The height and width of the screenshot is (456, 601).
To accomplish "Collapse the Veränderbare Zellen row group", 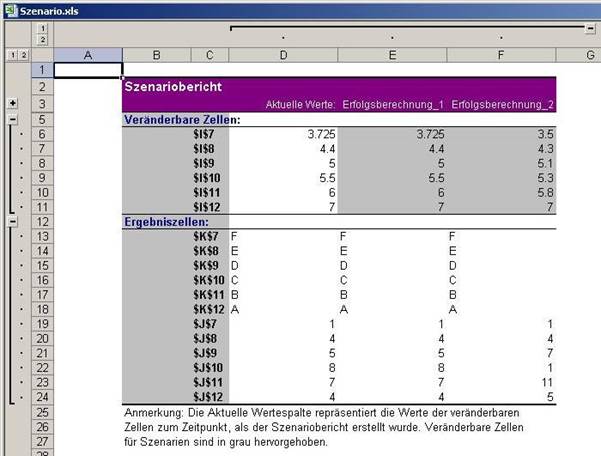I will coord(11,119).
